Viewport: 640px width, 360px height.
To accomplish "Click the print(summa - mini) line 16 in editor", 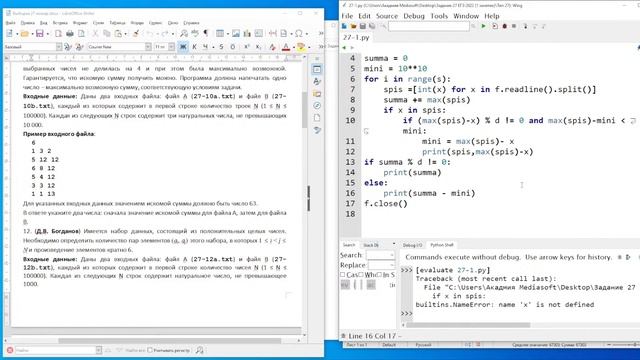I will click(429, 193).
